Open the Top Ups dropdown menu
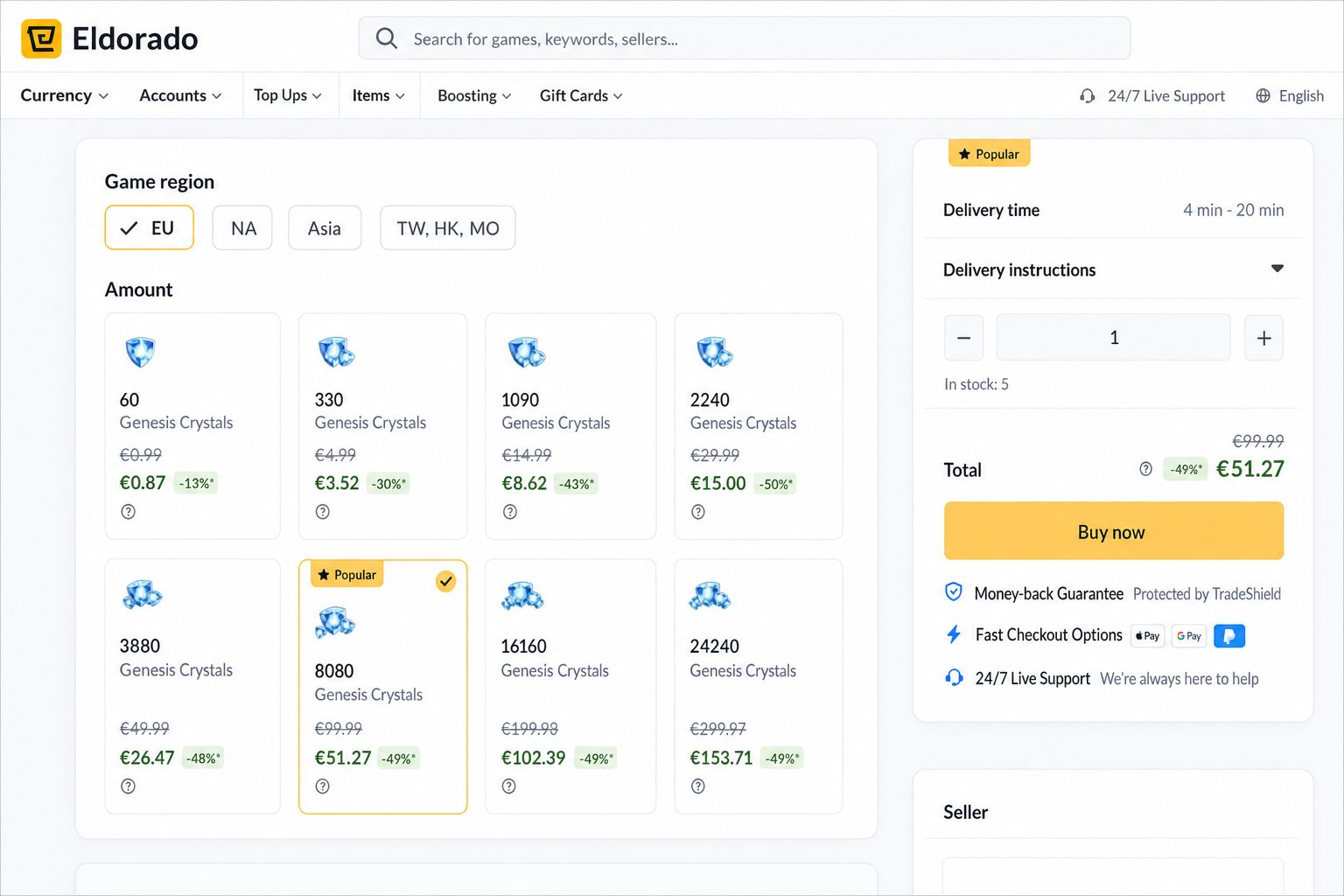The width and height of the screenshot is (1344, 896). (288, 95)
